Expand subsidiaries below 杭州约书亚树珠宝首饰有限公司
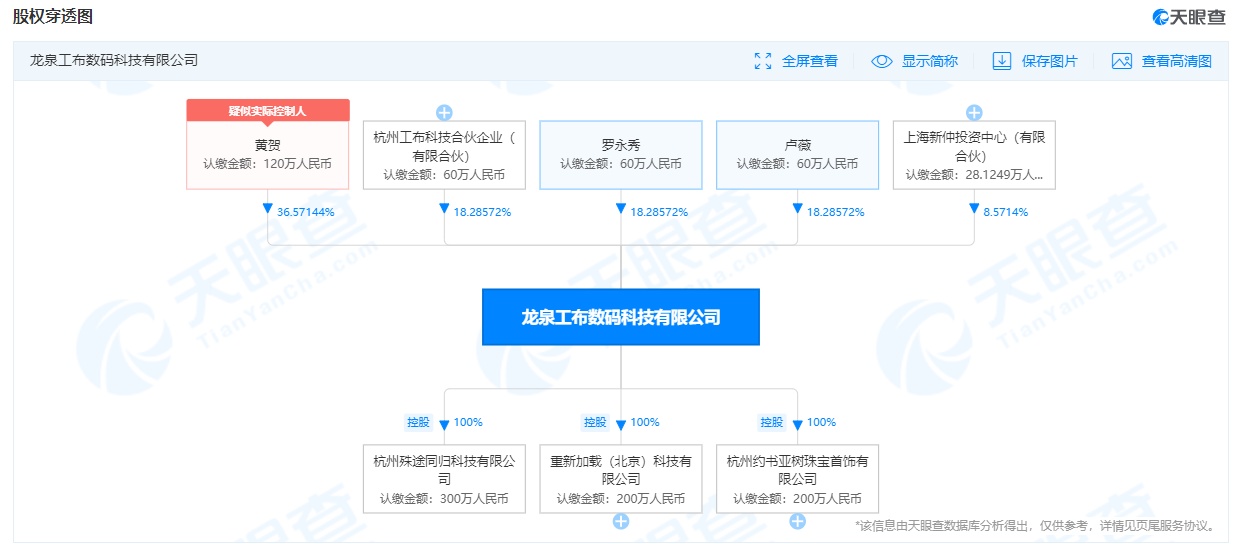Viewport: 1234px width, 544px height. 797,521
